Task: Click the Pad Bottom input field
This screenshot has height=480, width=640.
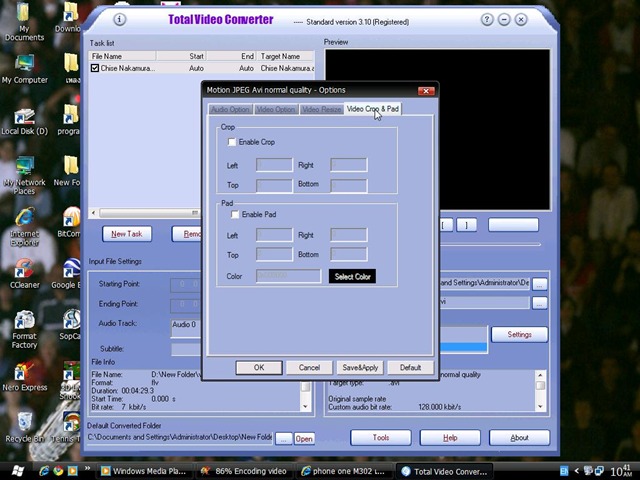Action: [349, 254]
